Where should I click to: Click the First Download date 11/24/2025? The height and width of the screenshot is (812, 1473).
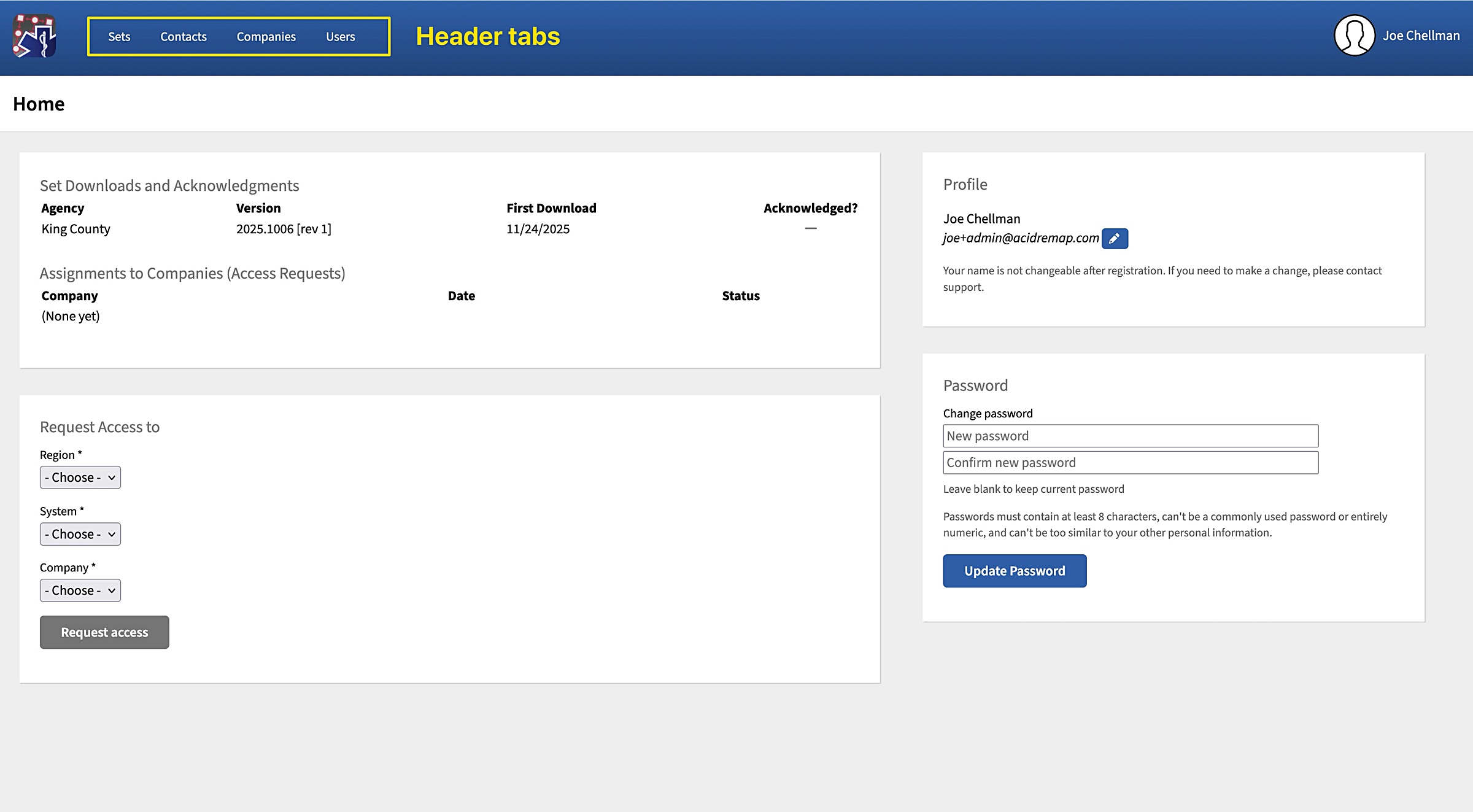[538, 228]
